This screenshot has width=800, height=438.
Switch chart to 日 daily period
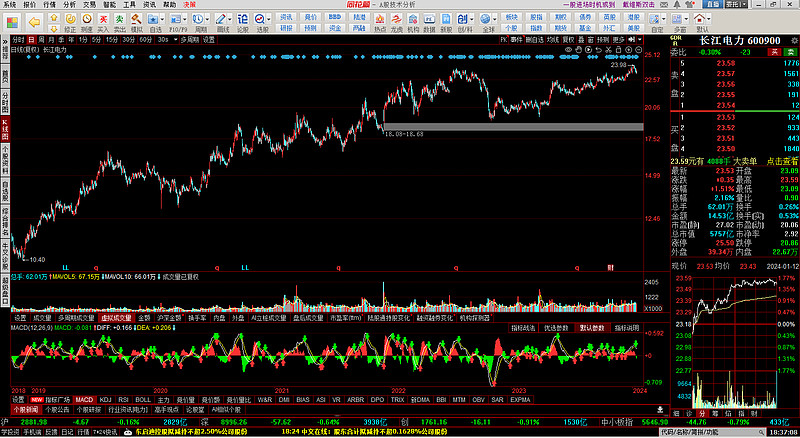coord(32,40)
